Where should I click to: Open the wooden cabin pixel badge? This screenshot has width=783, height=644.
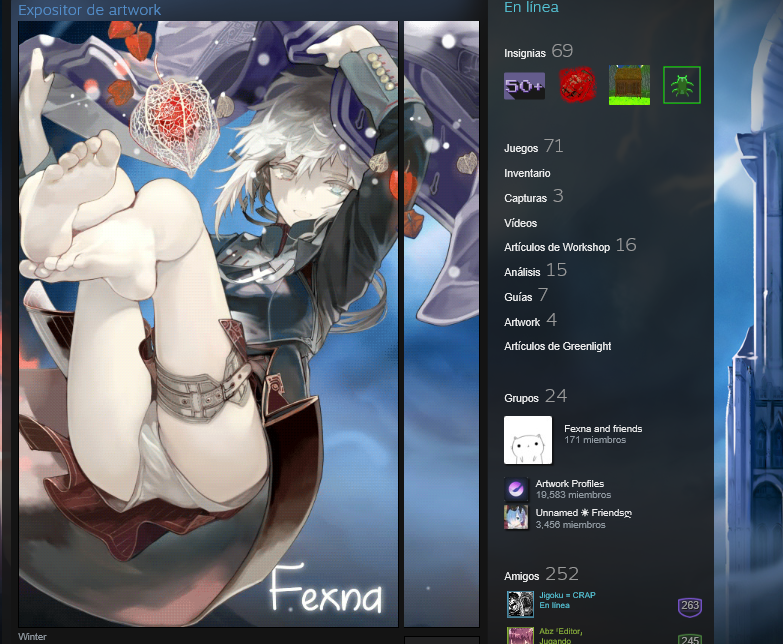(x=629, y=85)
